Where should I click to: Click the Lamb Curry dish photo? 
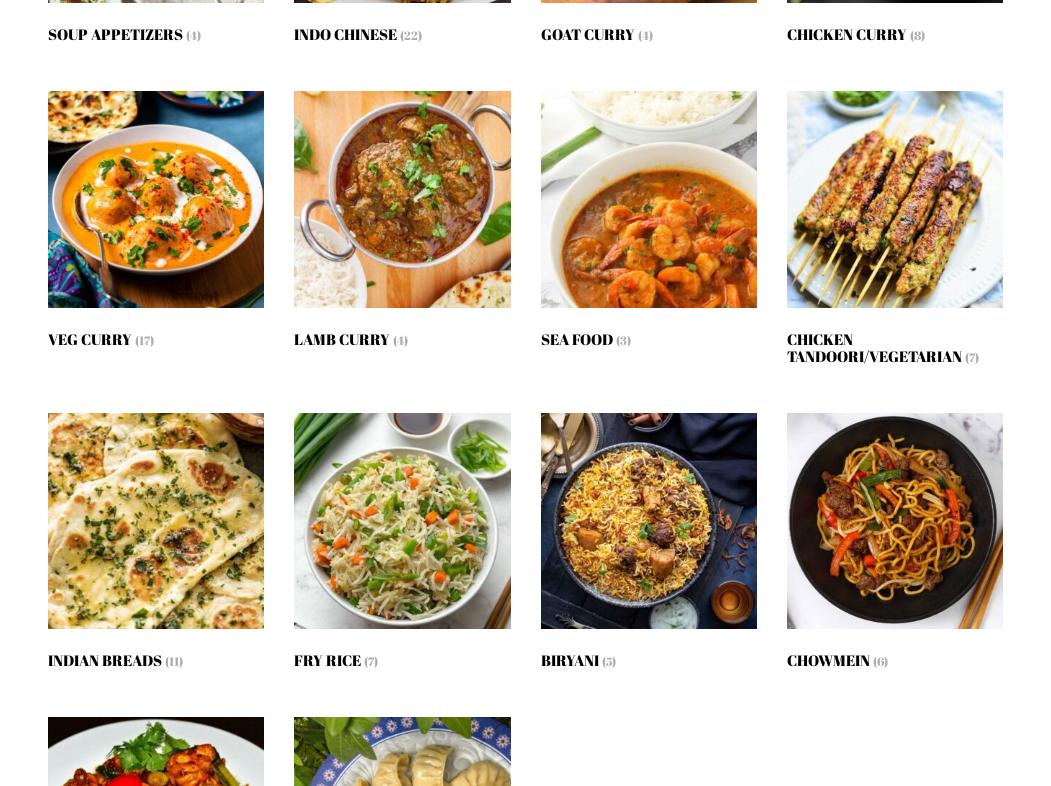(402, 199)
